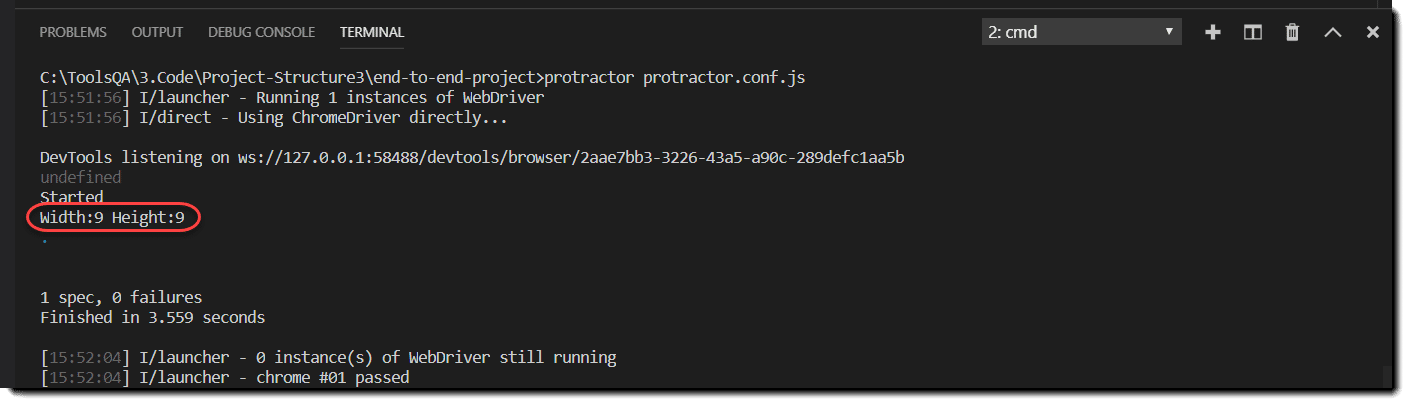Switch to the OUTPUT tab
Viewport: 1422px width, 418px height.
[x=157, y=32]
